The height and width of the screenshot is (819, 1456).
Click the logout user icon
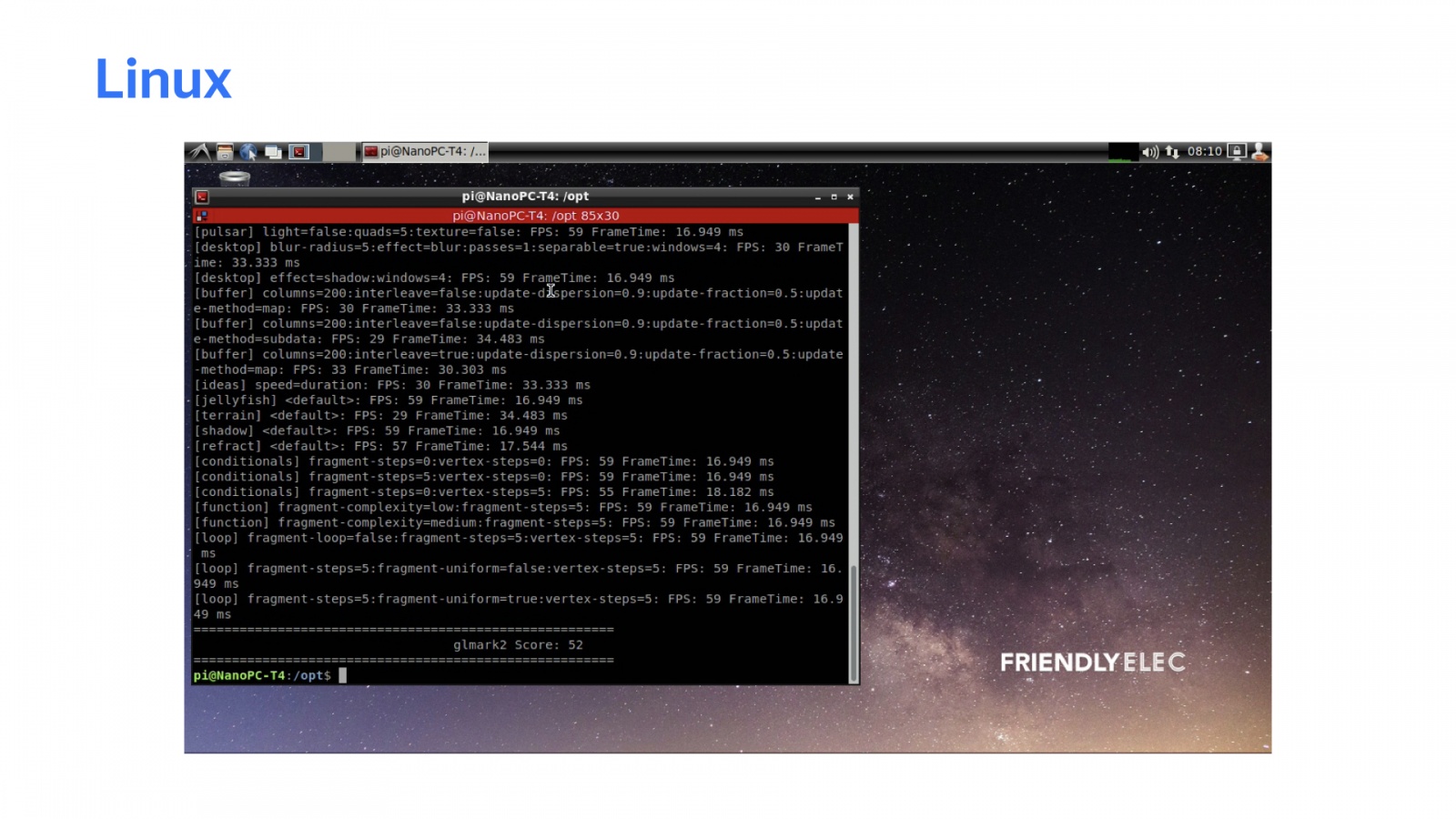1259,152
